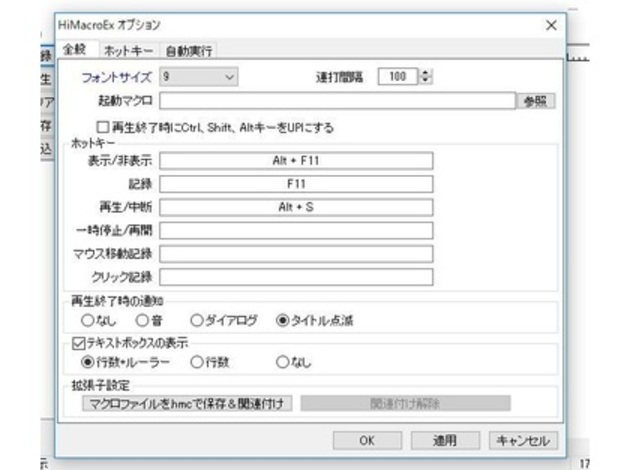Expand the フォントサイズ dropdown
This screenshot has width=630, height=470.
[x=198, y=77]
